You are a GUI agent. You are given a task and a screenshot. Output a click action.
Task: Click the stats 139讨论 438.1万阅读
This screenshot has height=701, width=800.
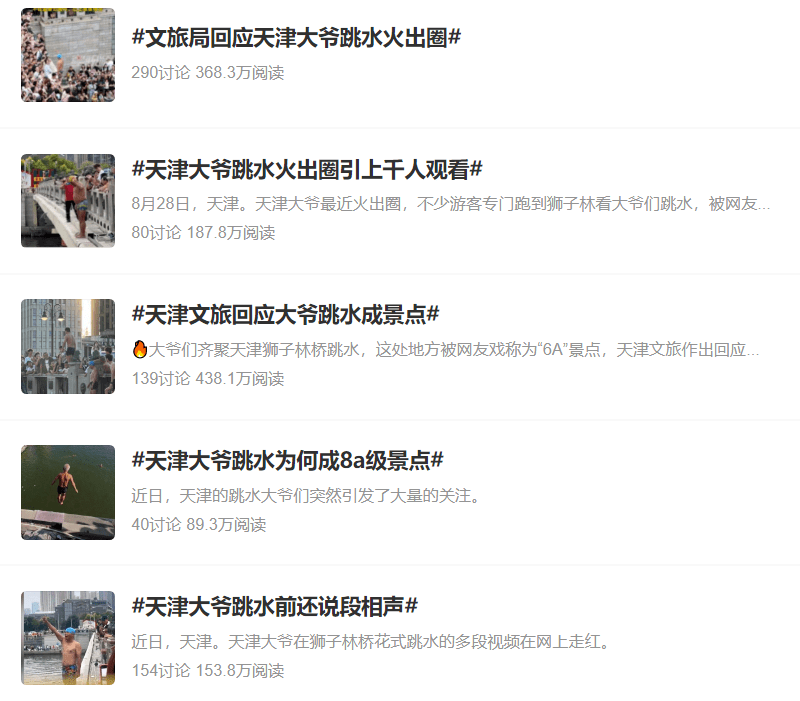pos(208,379)
